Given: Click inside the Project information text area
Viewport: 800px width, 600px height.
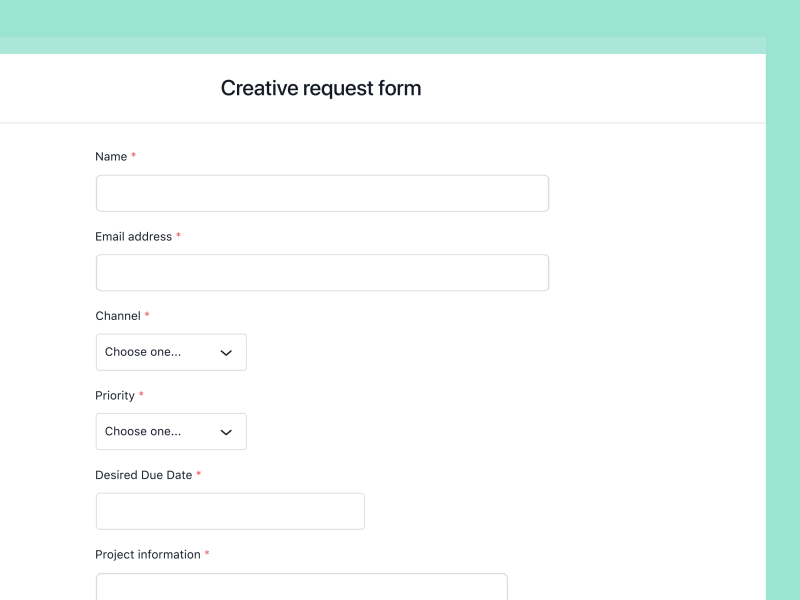Looking at the screenshot, I should click(300, 588).
